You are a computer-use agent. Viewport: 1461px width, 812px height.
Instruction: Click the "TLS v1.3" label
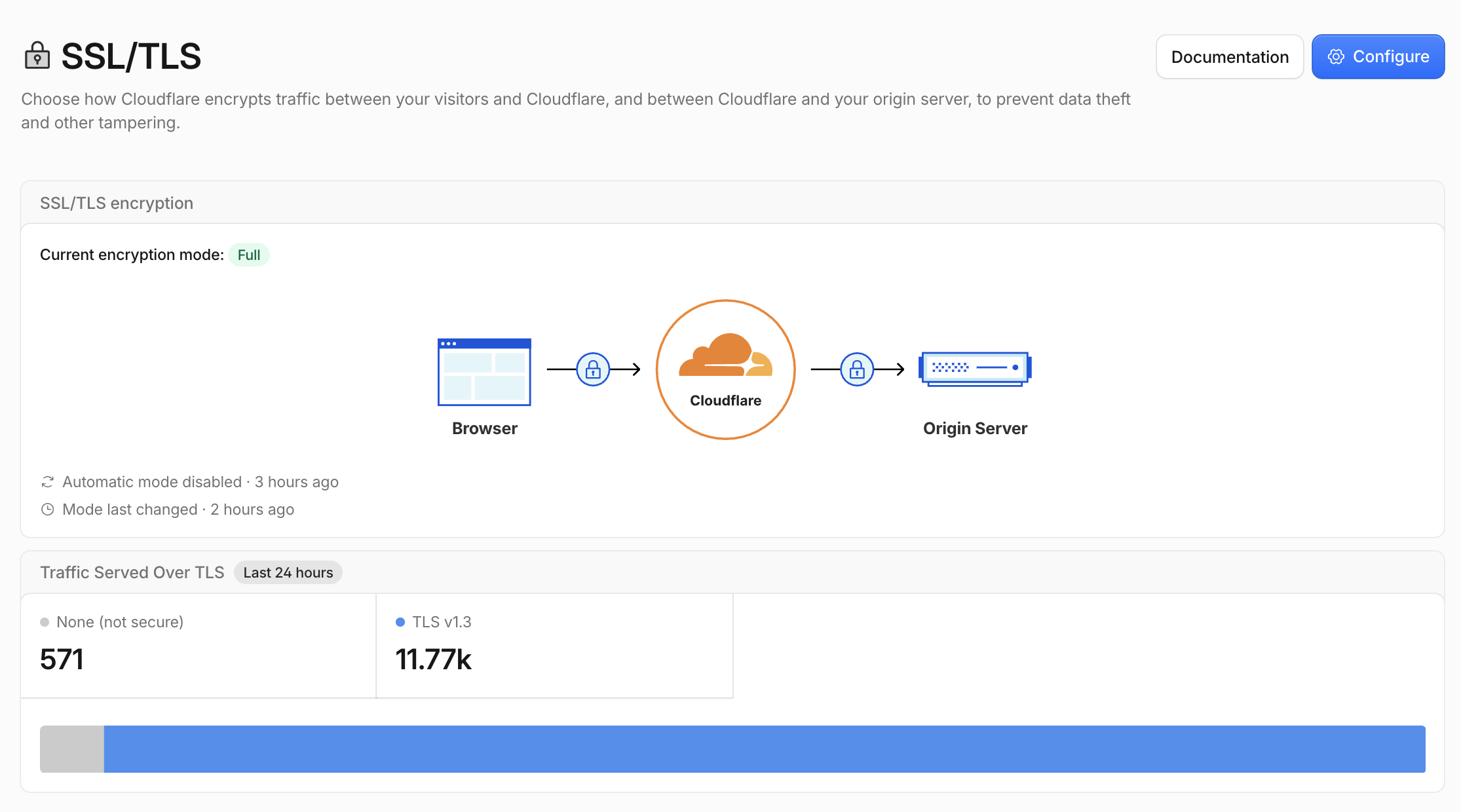[442, 622]
